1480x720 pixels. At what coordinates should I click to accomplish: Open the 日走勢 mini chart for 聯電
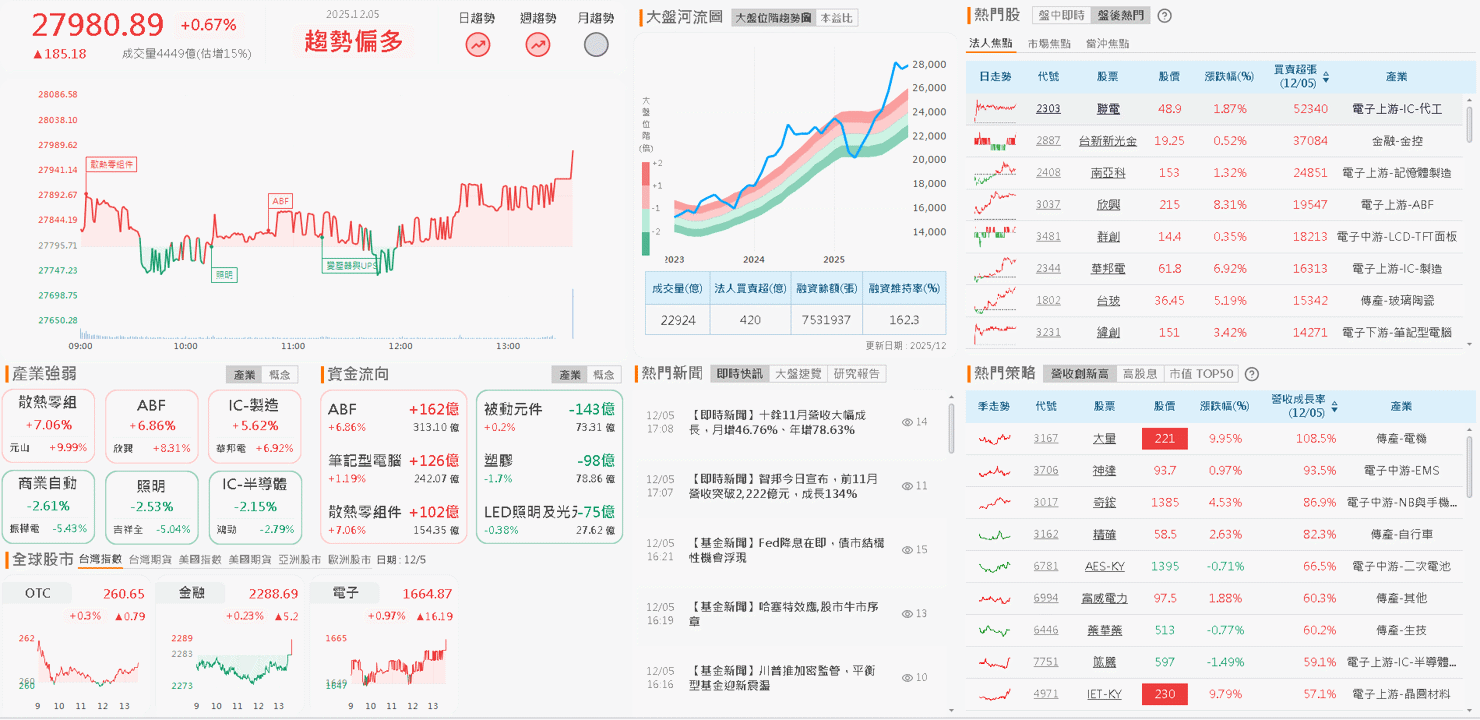tap(995, 108)
